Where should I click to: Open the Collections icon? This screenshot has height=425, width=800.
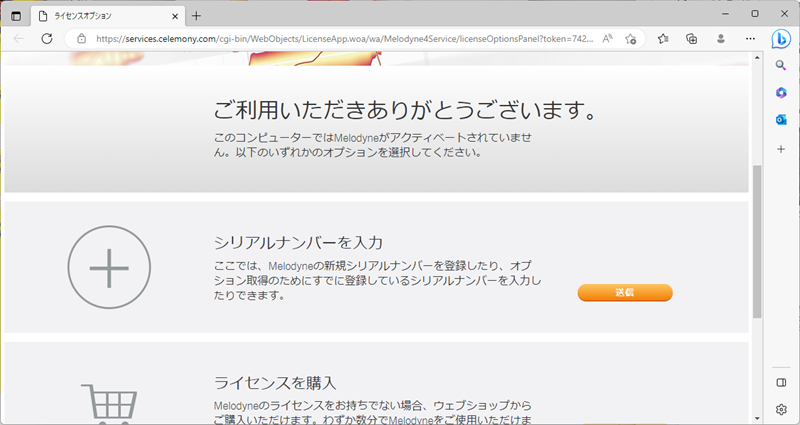click(692, 39)
